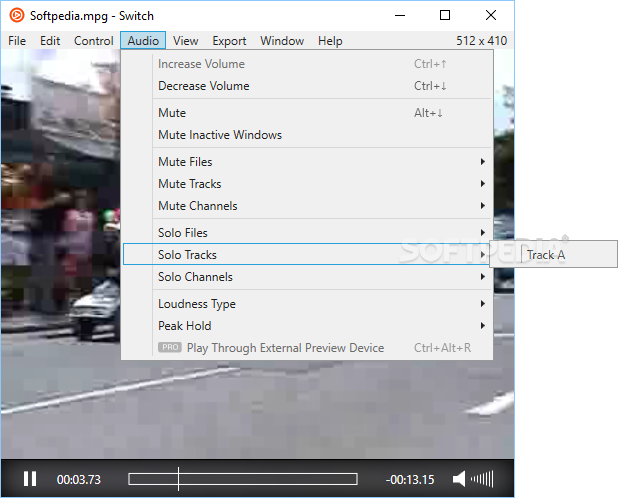Expand the Solo Channels submenu
The image size is (618, 498).
(x=307, y=277)
